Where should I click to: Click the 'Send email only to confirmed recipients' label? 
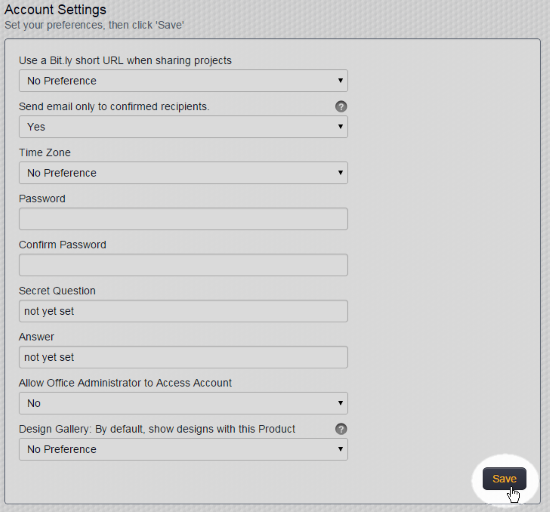click(x=114, y=106)
